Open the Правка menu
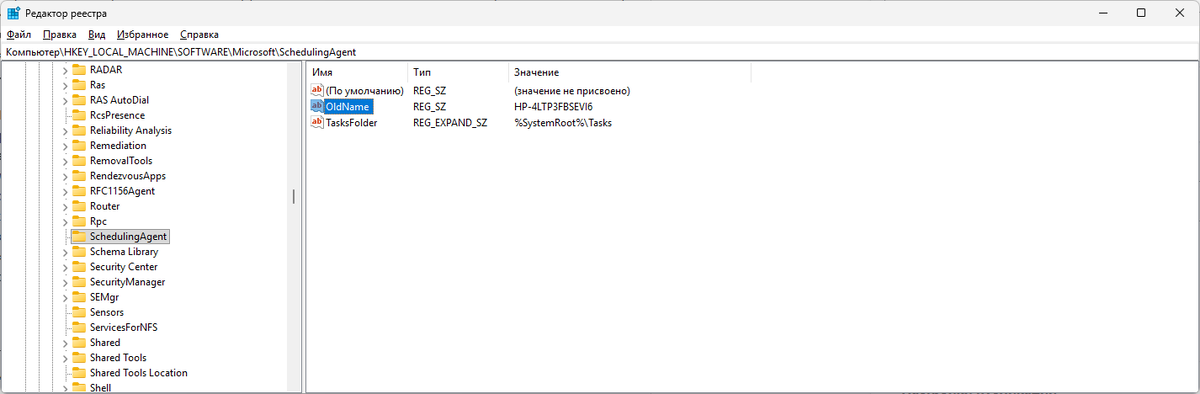Viewport: 1200px width, 394px height. [x=59, y=34]
